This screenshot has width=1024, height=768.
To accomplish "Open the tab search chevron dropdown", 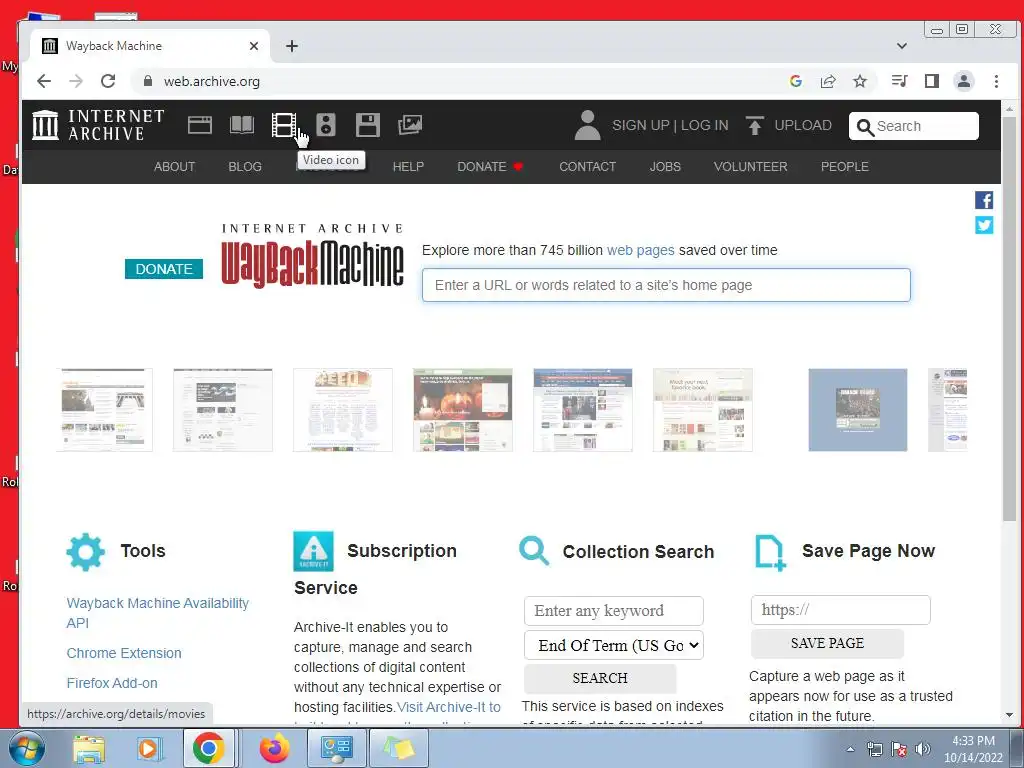I will coord(902,46).
